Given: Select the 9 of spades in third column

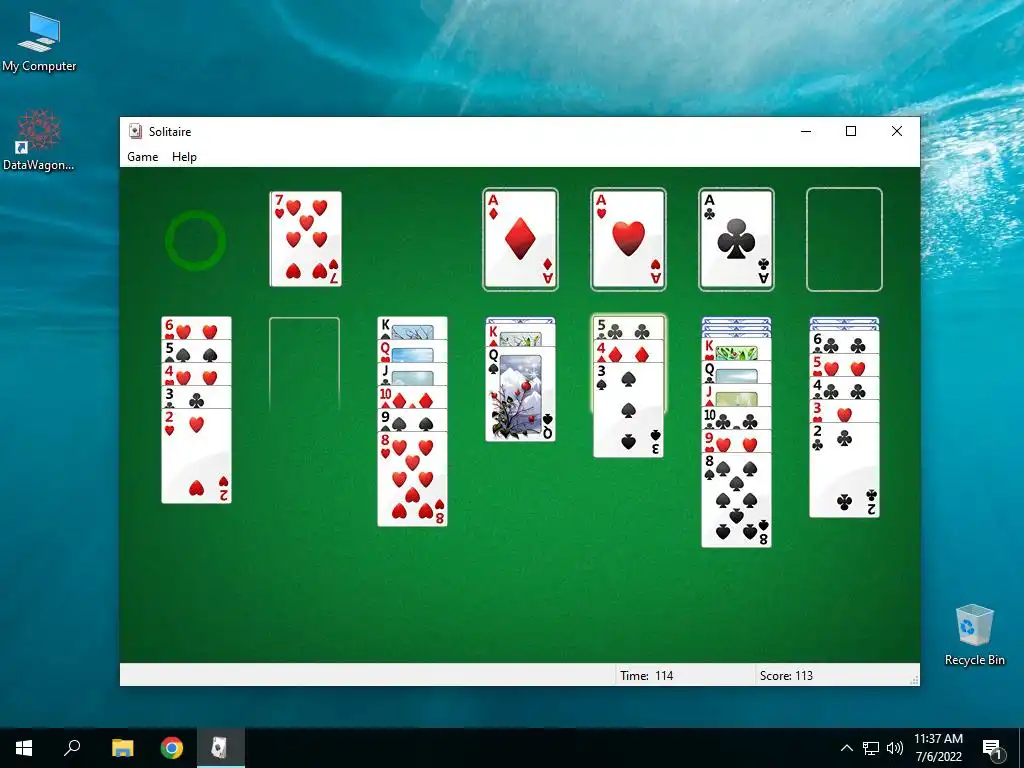Looking at the screenshot, I should pos(413,420).
